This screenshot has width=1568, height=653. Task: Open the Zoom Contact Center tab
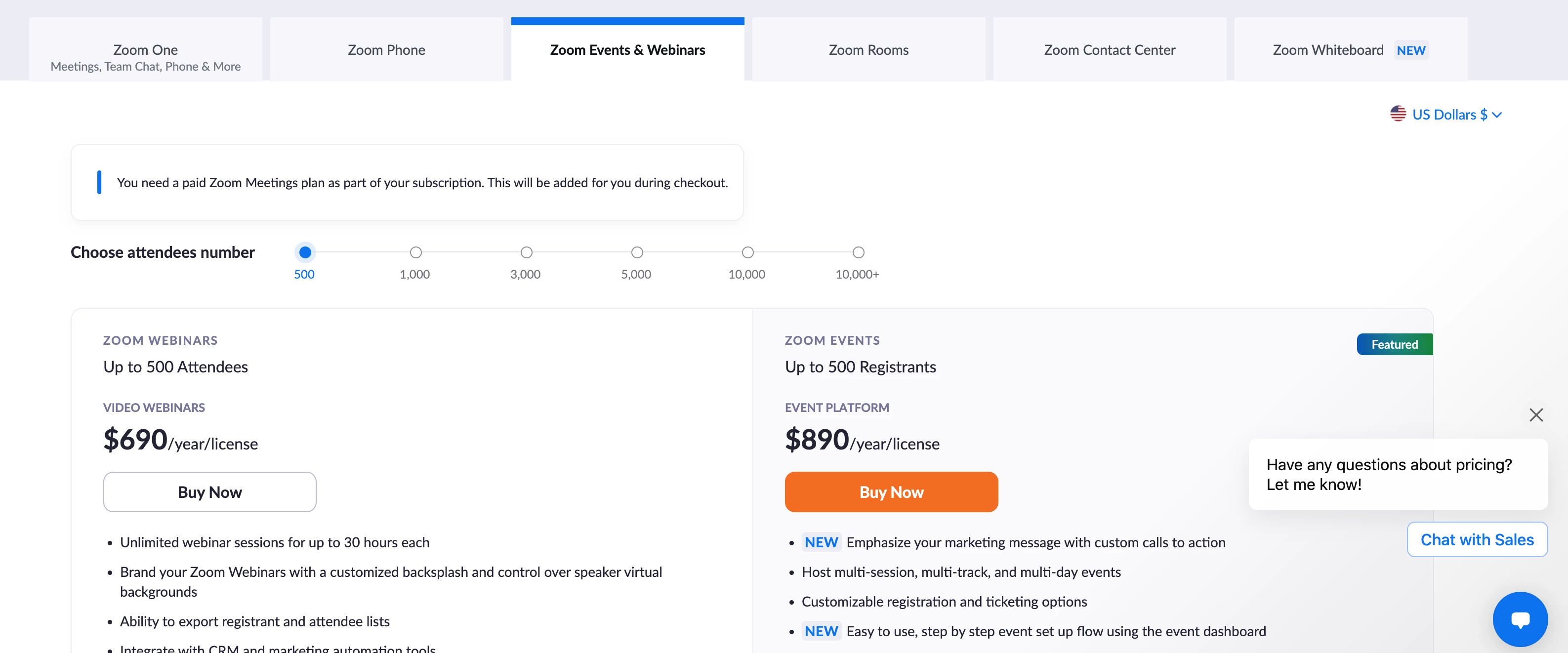click(x=1109, y=50)
